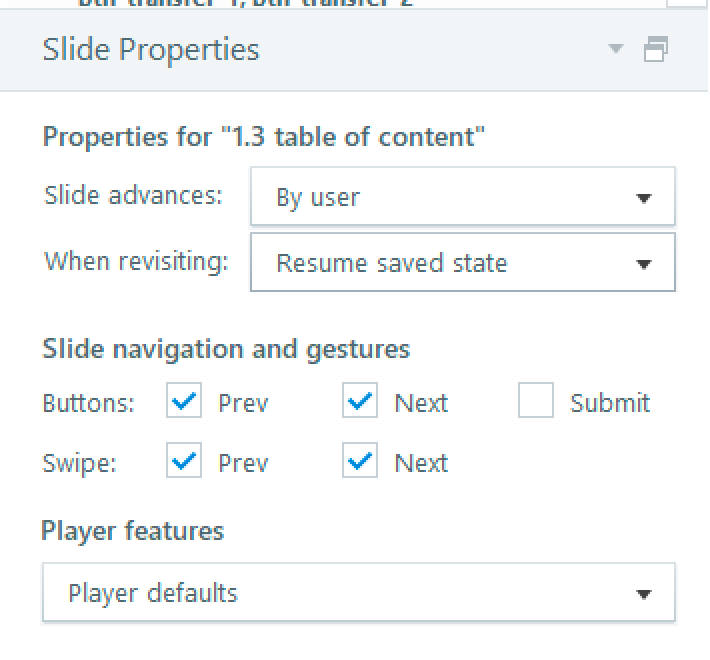Open the When revisiting dropdown
710x660 pixels.
tap(462, 263)
